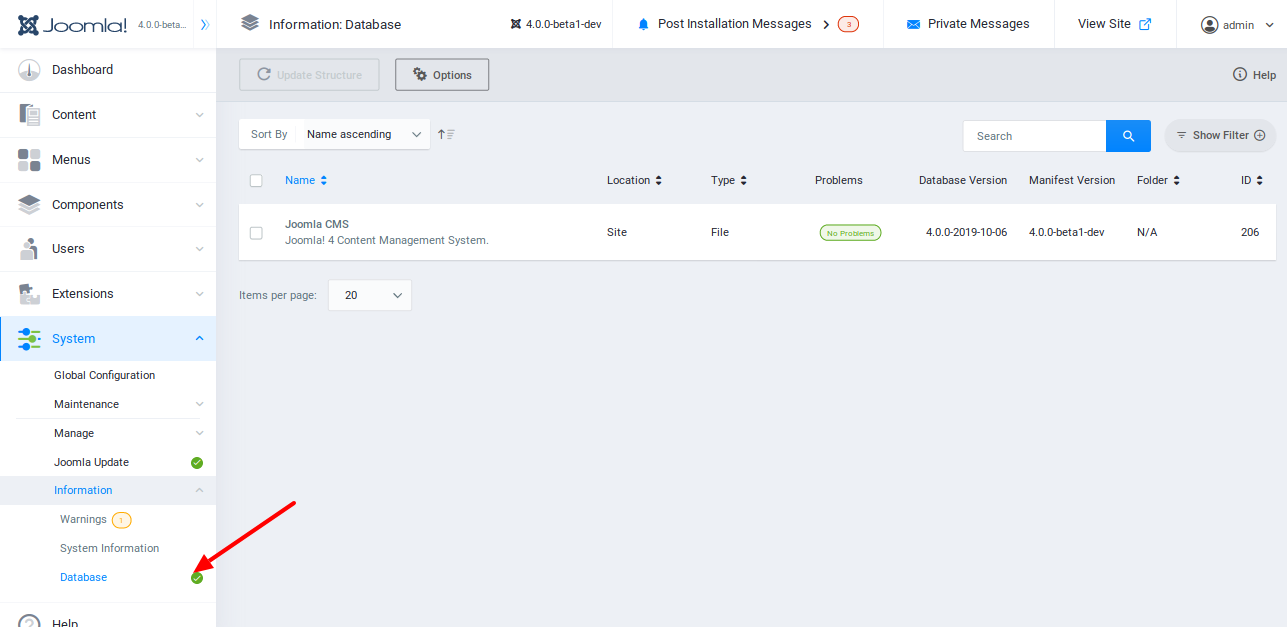Viewport: 1287px width, 627px height.
Task: Open the Items per page dropdown
Action: 369,294
